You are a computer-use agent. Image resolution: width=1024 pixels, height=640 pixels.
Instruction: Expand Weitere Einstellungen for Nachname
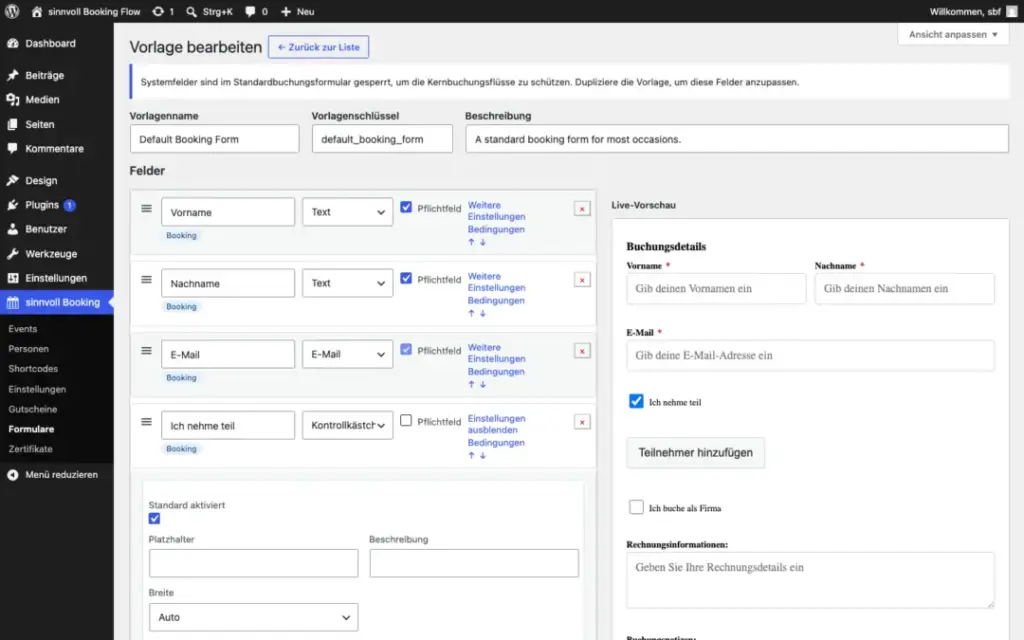point(496,282)
